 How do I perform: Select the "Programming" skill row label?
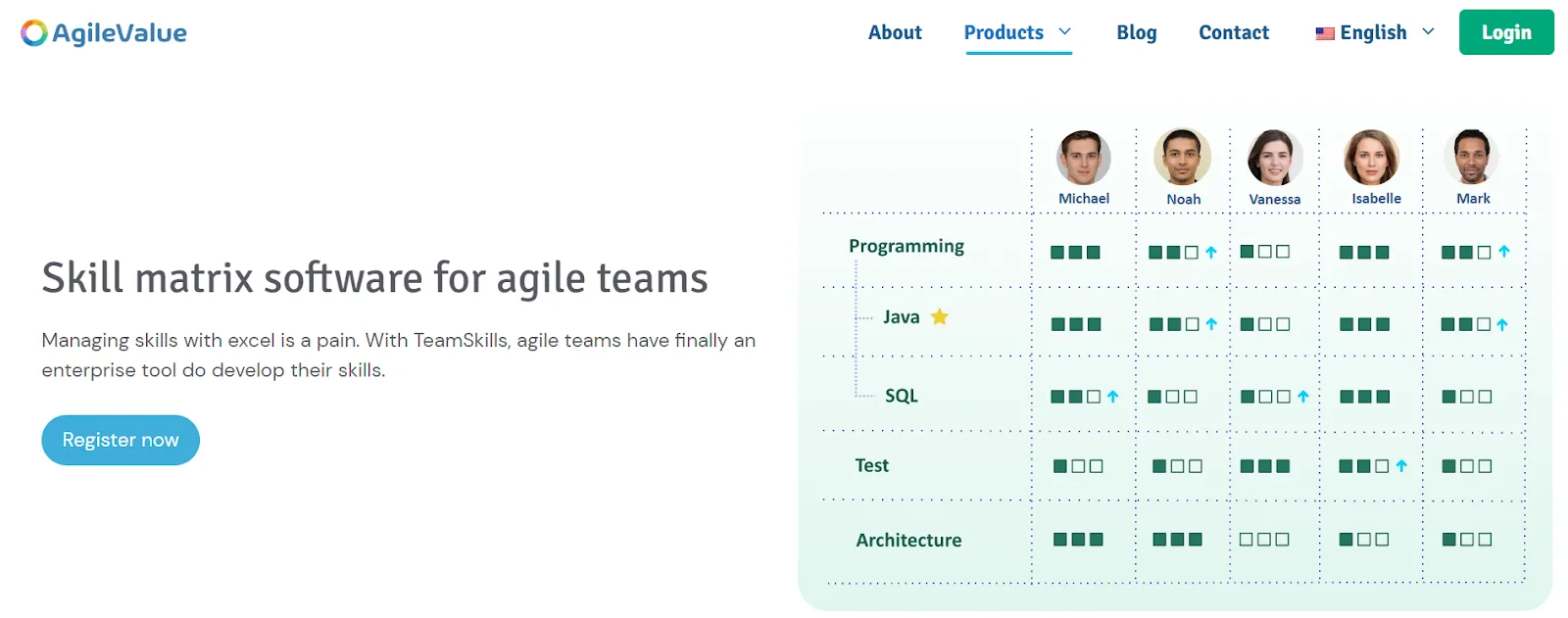coord(906,247)
